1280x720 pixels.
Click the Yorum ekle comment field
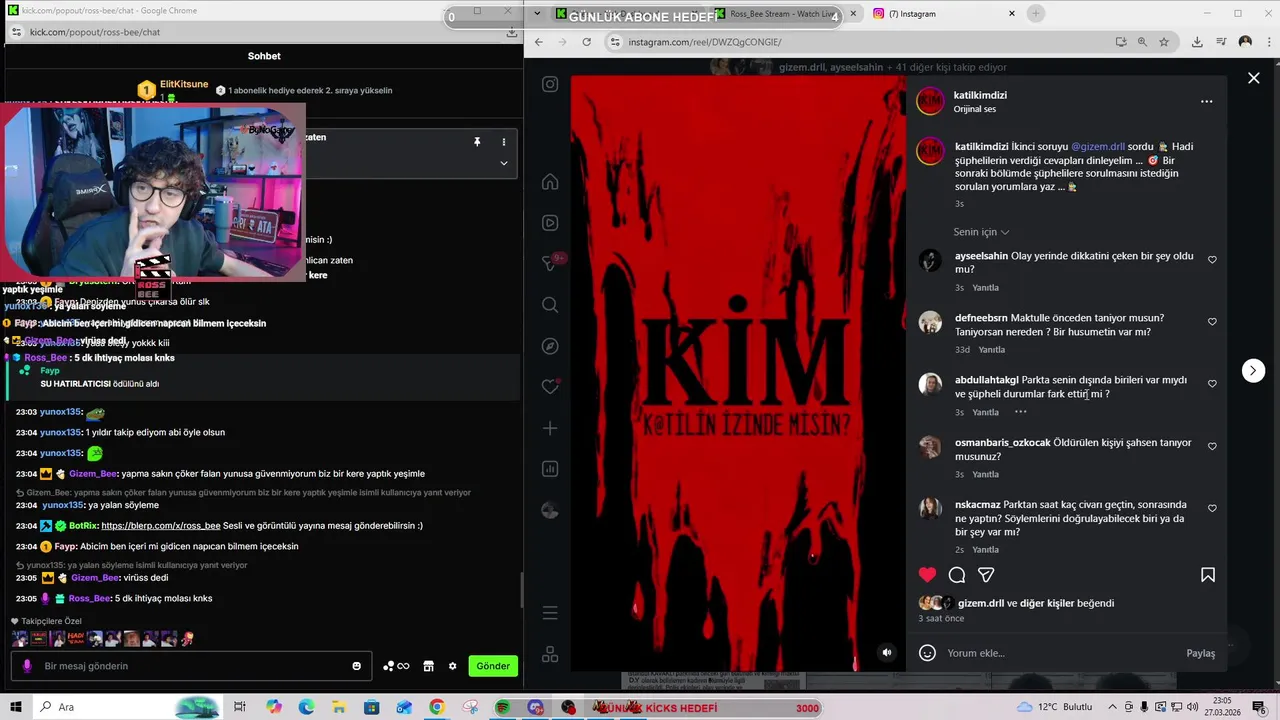click(1060, 653)
